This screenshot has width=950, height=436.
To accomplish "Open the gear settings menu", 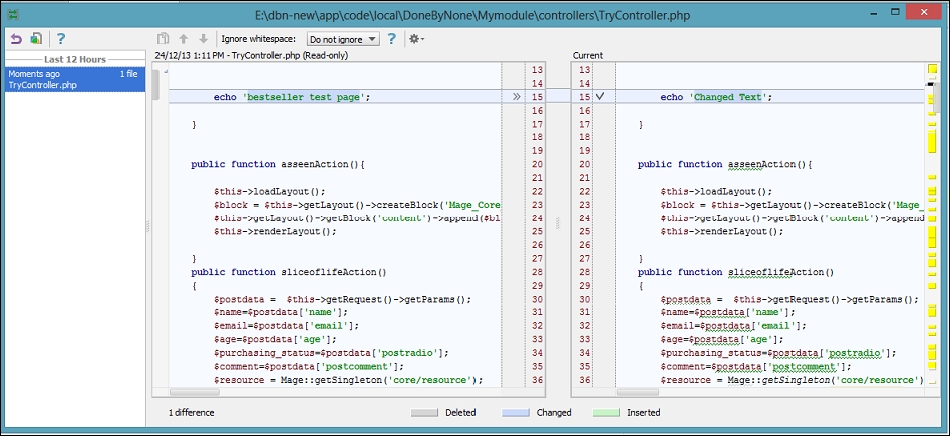I will tap(416, 39).
